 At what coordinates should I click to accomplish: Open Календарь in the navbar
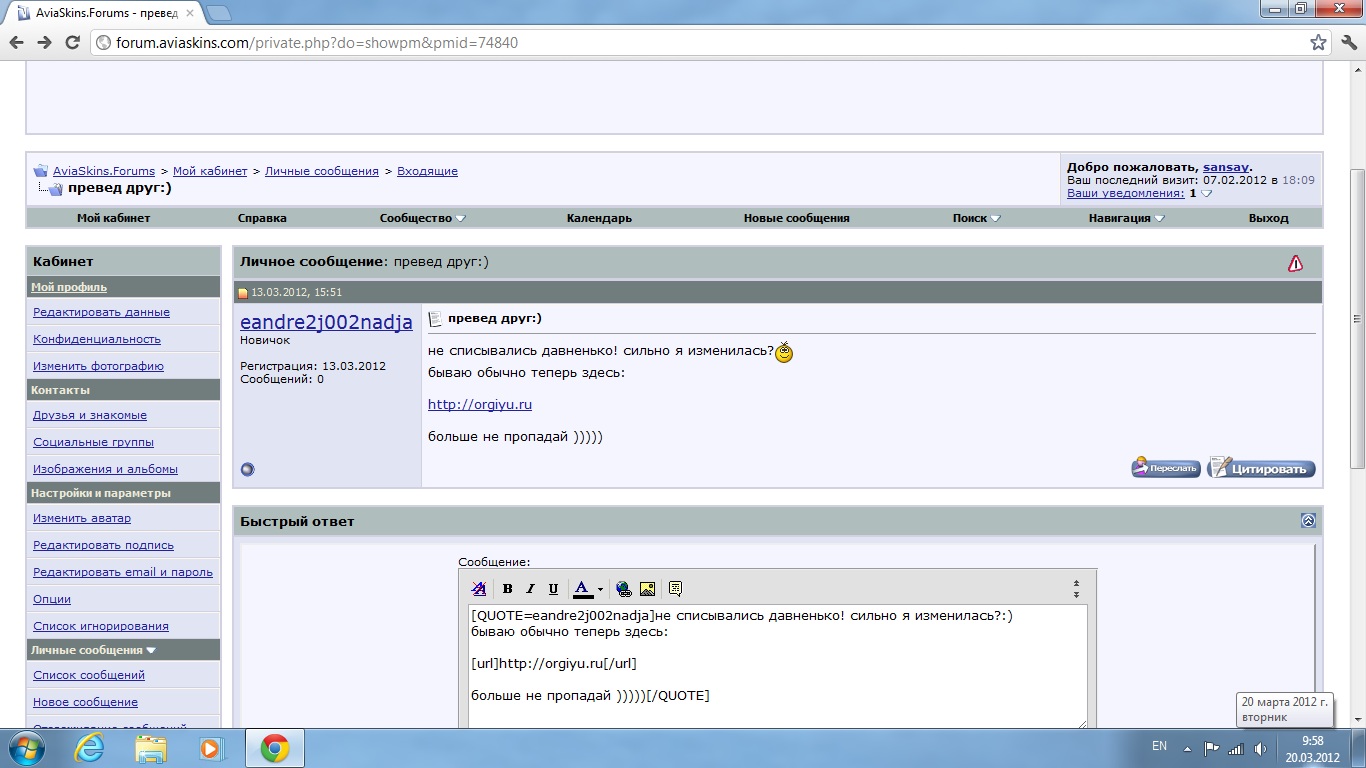(x=599, y=218)
